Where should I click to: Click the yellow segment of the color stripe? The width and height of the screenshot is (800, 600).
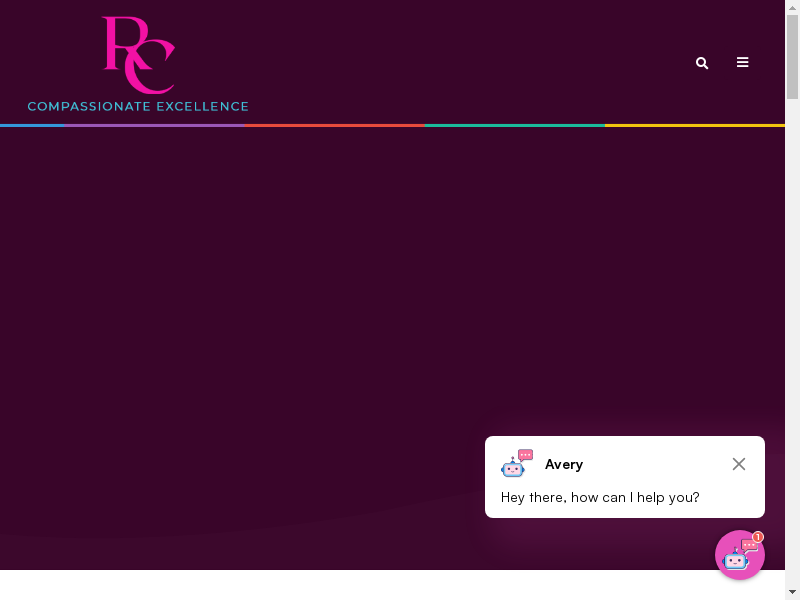(x=695, y=125)
